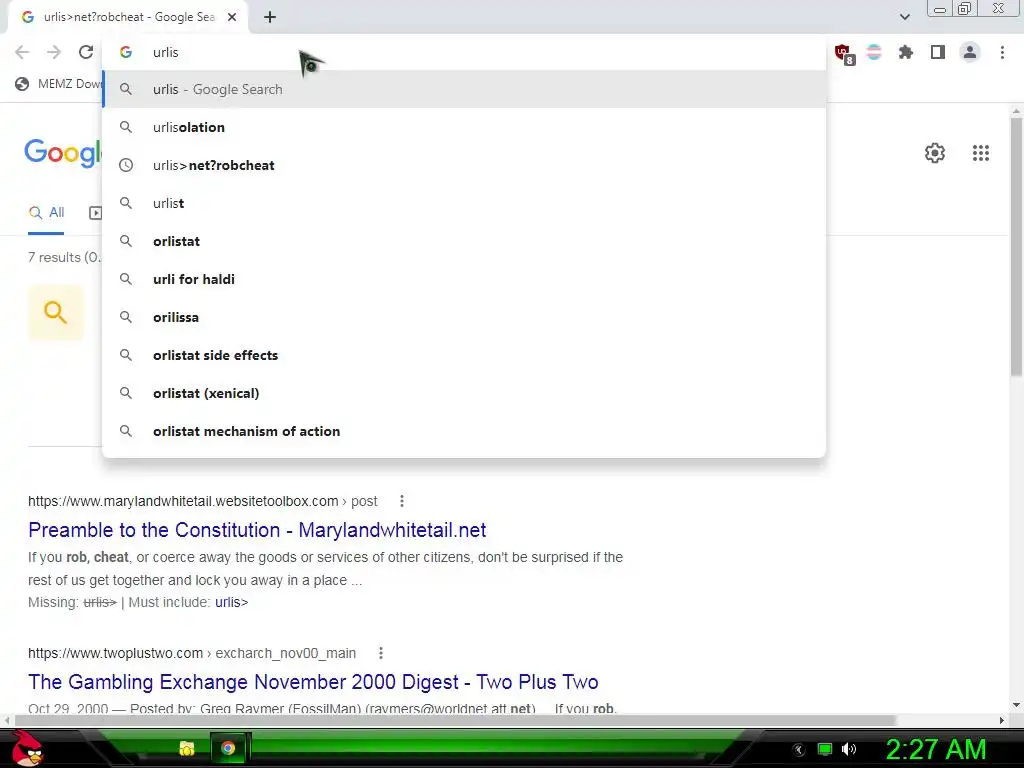Click the Chrome taskbar icon
Viewport: 1024px width, 768px height.
pyautogui.click(x=228, y=748)
